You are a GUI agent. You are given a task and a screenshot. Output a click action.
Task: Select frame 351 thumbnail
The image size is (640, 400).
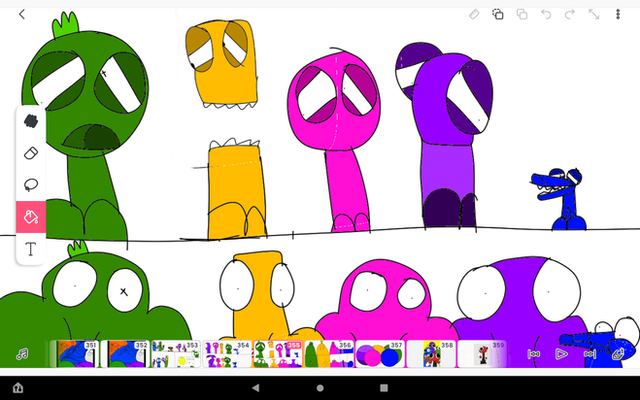(x=74, y=354)
